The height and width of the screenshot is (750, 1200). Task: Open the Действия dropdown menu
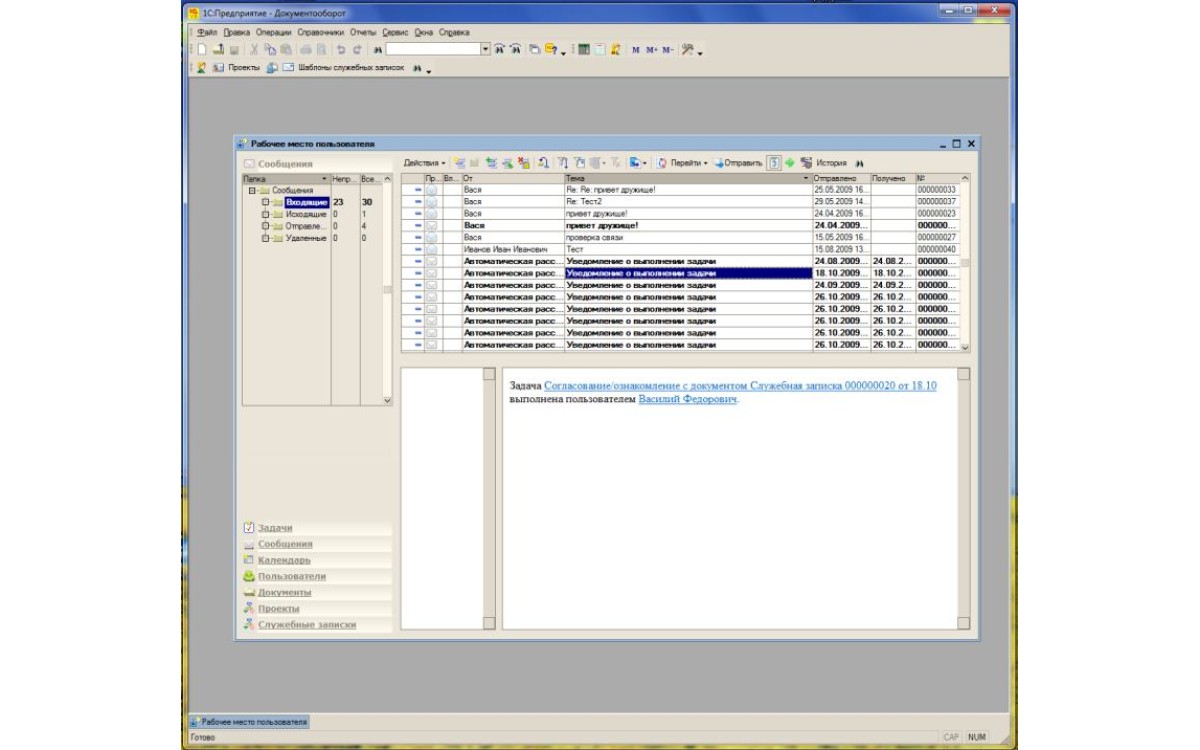coord(425,163)
